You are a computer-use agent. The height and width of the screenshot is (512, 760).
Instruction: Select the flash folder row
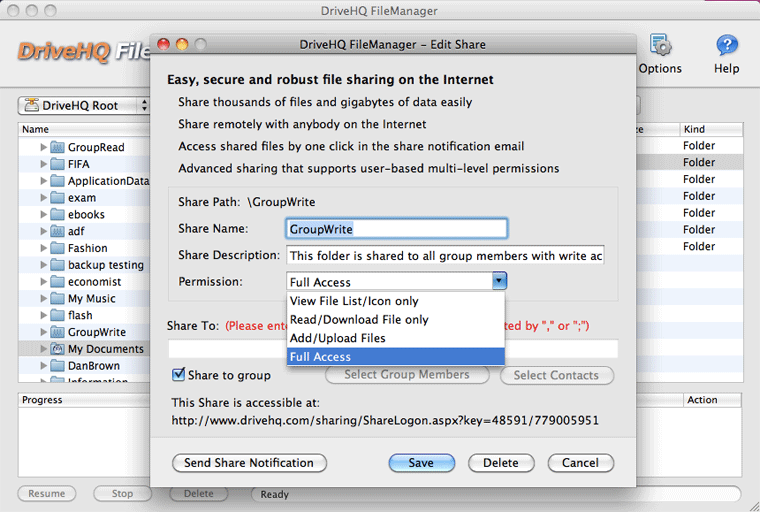[84, 315]
